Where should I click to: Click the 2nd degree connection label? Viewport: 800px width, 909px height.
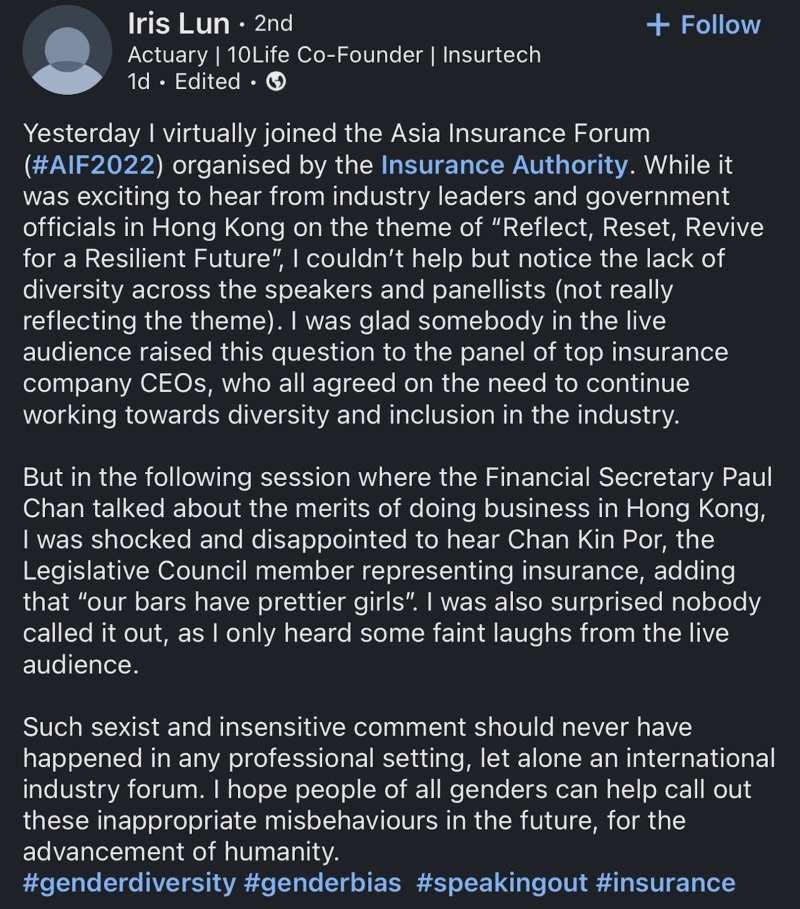[x=273, y=24]
